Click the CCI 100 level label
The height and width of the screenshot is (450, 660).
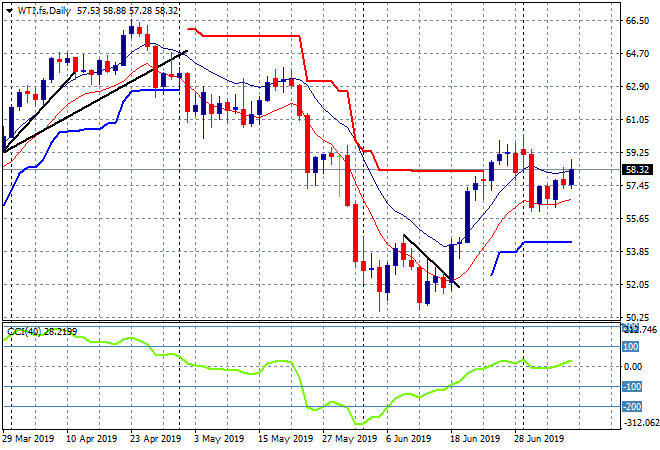pyautogui.click(x=631, y=347)
